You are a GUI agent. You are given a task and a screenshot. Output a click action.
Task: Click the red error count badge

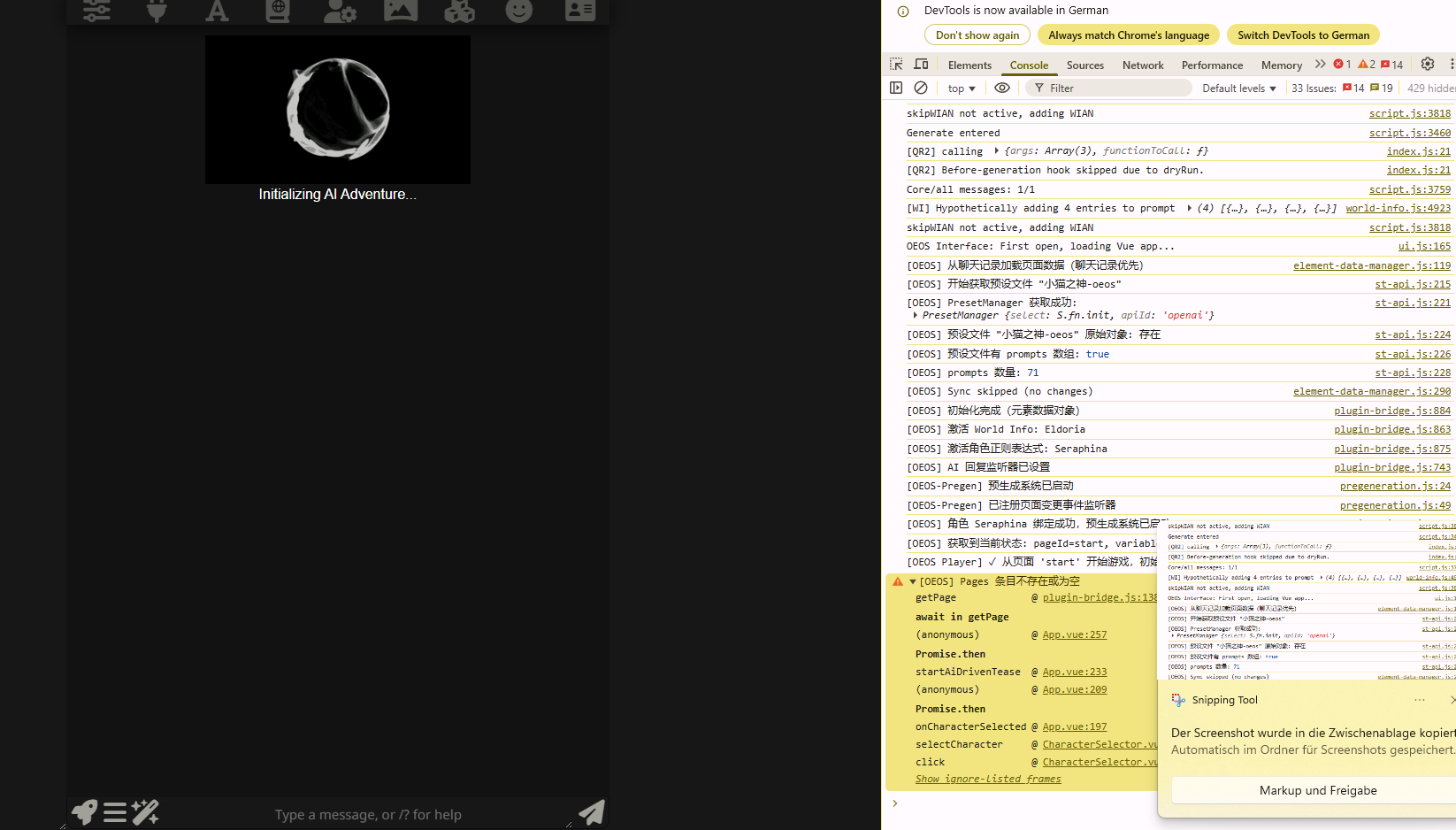[x=1342, y=65]
